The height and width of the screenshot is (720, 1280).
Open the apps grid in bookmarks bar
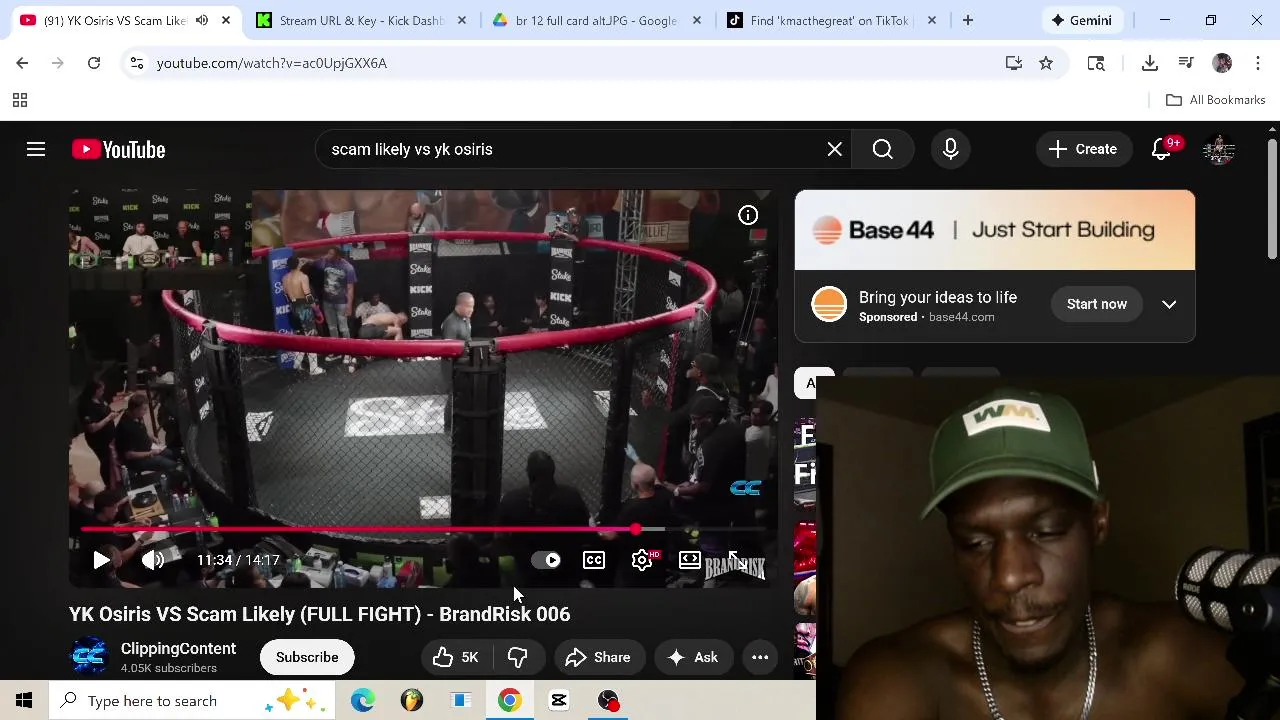coord(19,100)
